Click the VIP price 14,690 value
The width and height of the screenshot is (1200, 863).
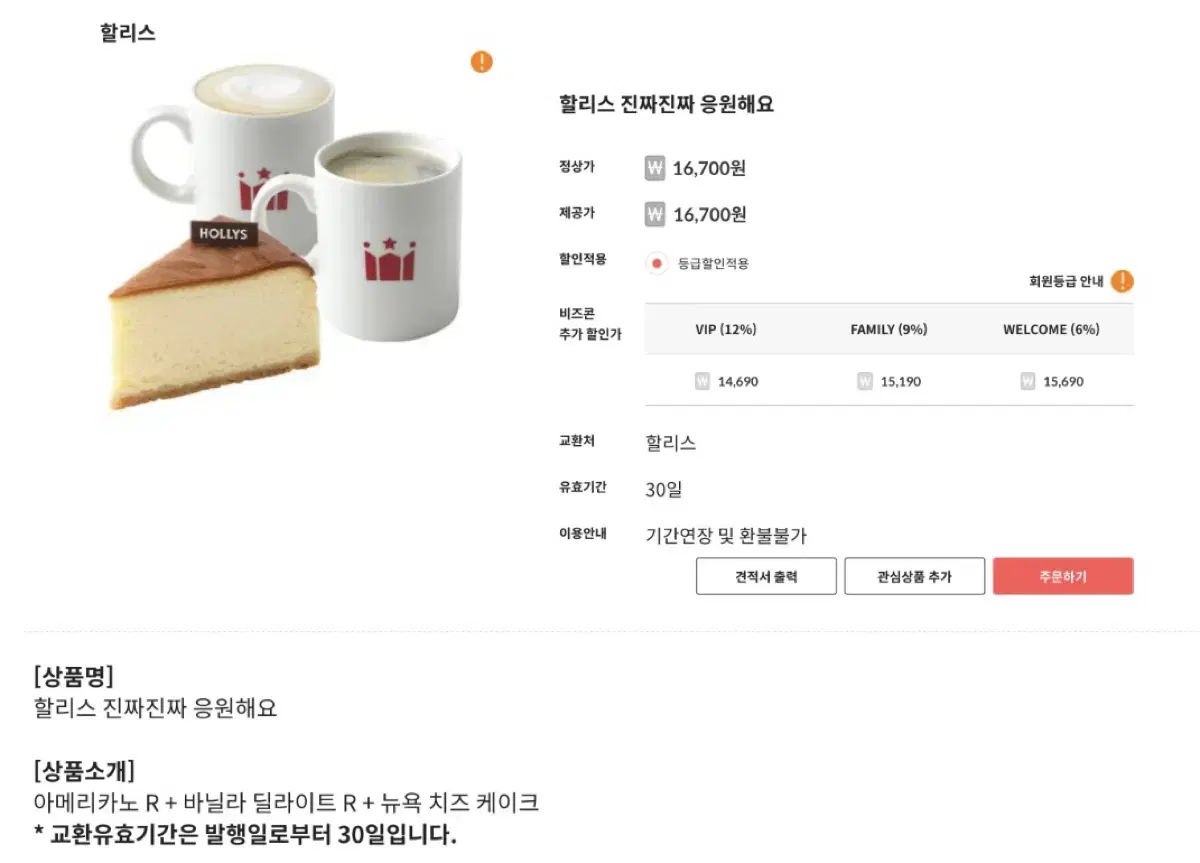click(738, 382)
